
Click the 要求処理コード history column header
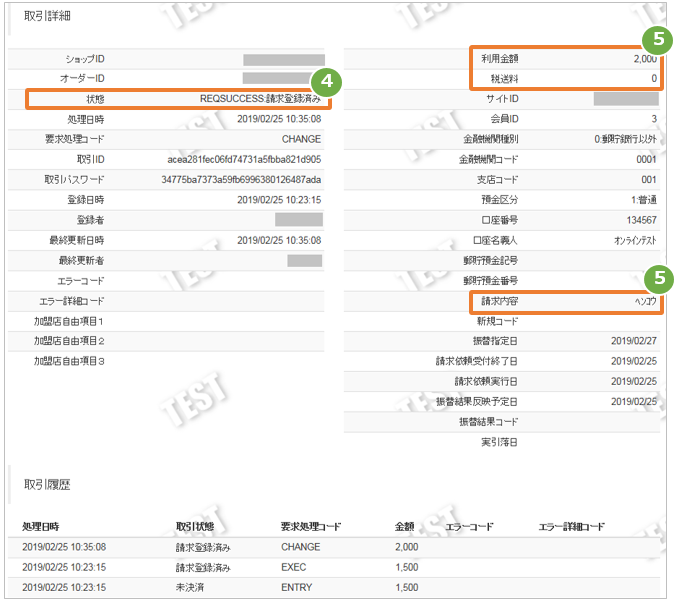(311, 527)
